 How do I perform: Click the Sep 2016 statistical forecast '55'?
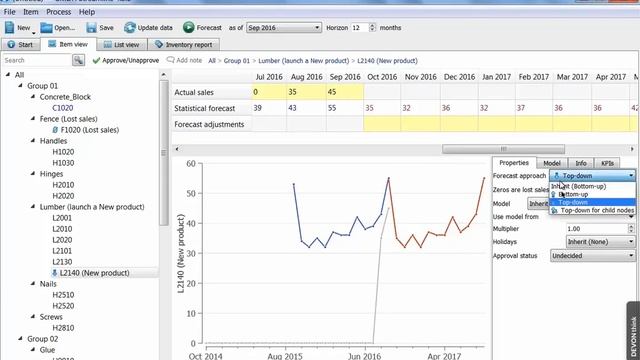pos(345,108)
